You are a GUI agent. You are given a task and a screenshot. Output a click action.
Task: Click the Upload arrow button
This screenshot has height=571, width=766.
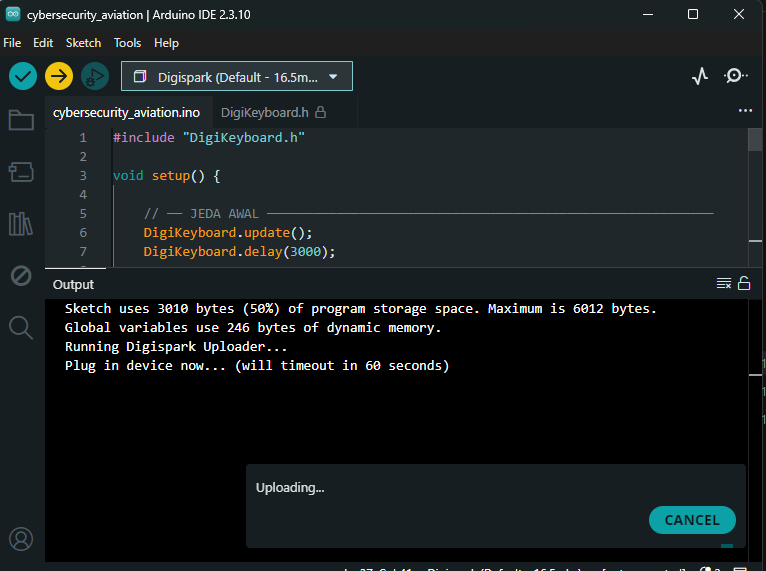[59, 76]
